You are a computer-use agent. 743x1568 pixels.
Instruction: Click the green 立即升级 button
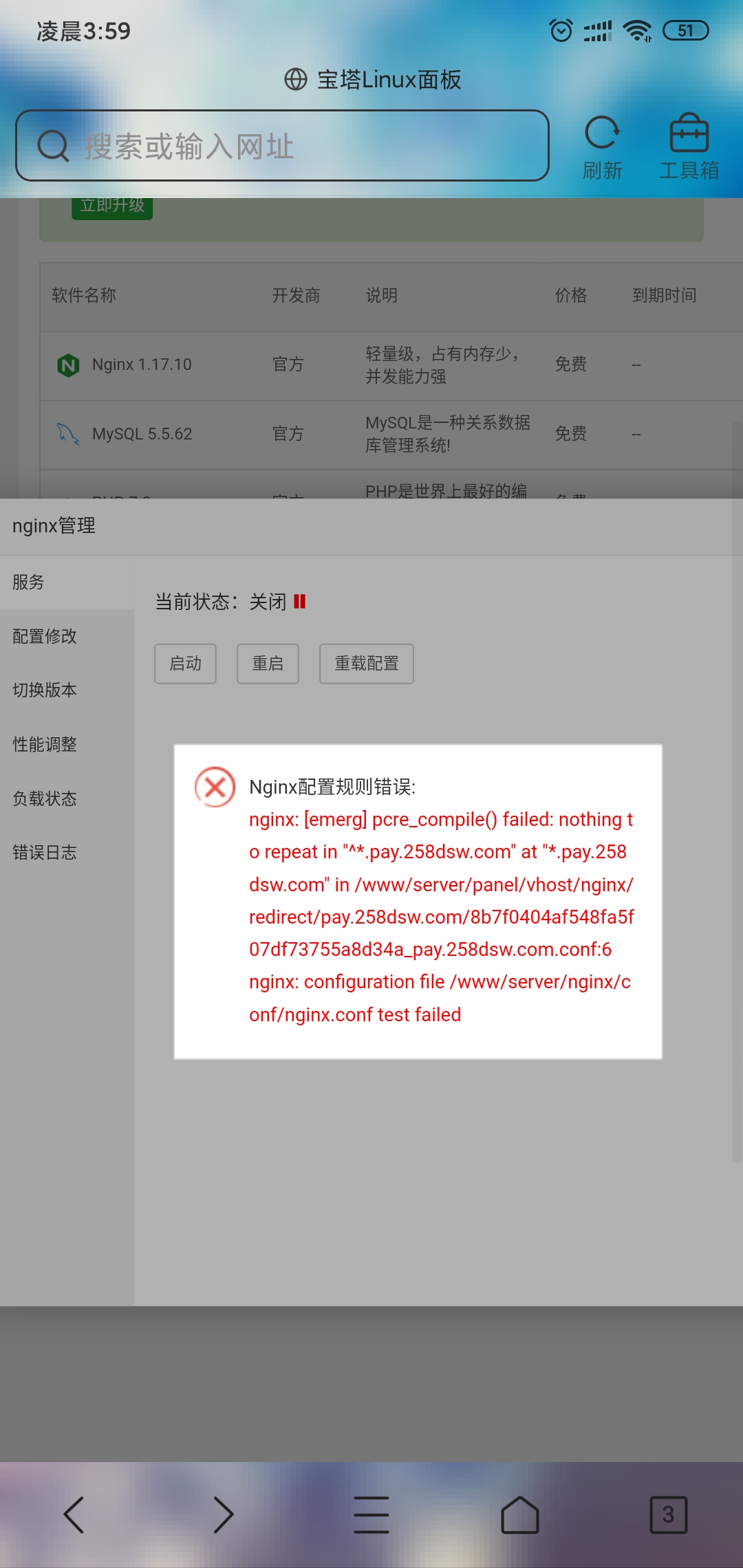point(112,208)
